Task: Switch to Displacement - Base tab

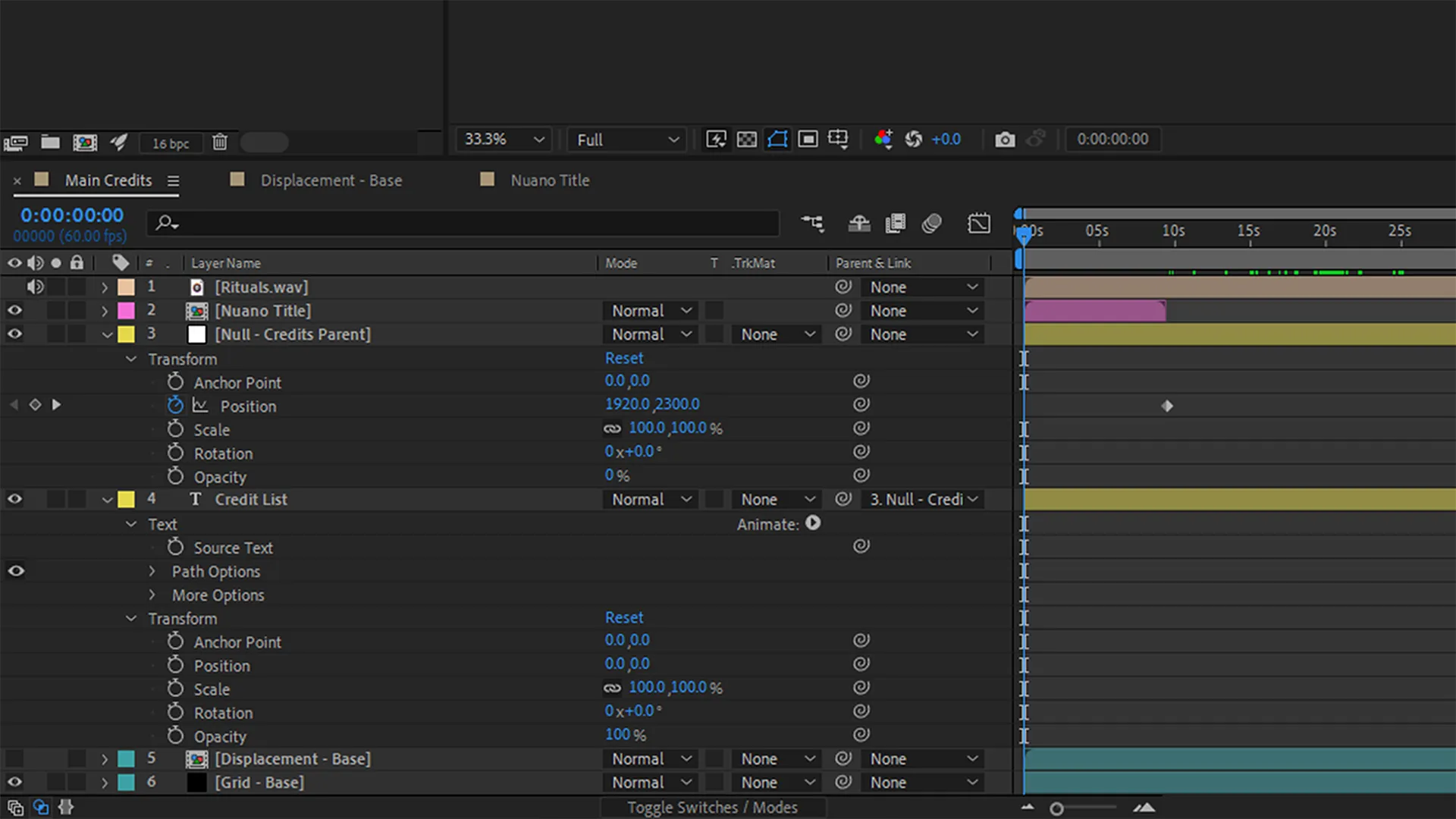Action: (331, 180)
